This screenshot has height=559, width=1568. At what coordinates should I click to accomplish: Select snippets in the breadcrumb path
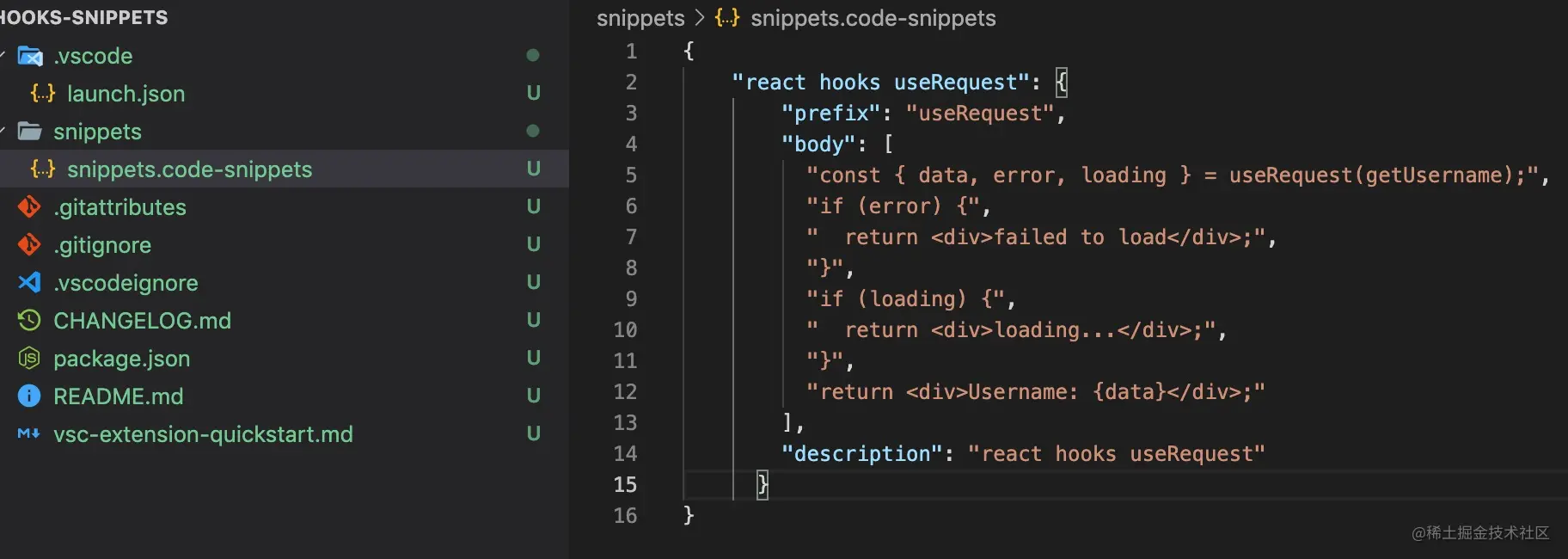(x=640, y=18)
